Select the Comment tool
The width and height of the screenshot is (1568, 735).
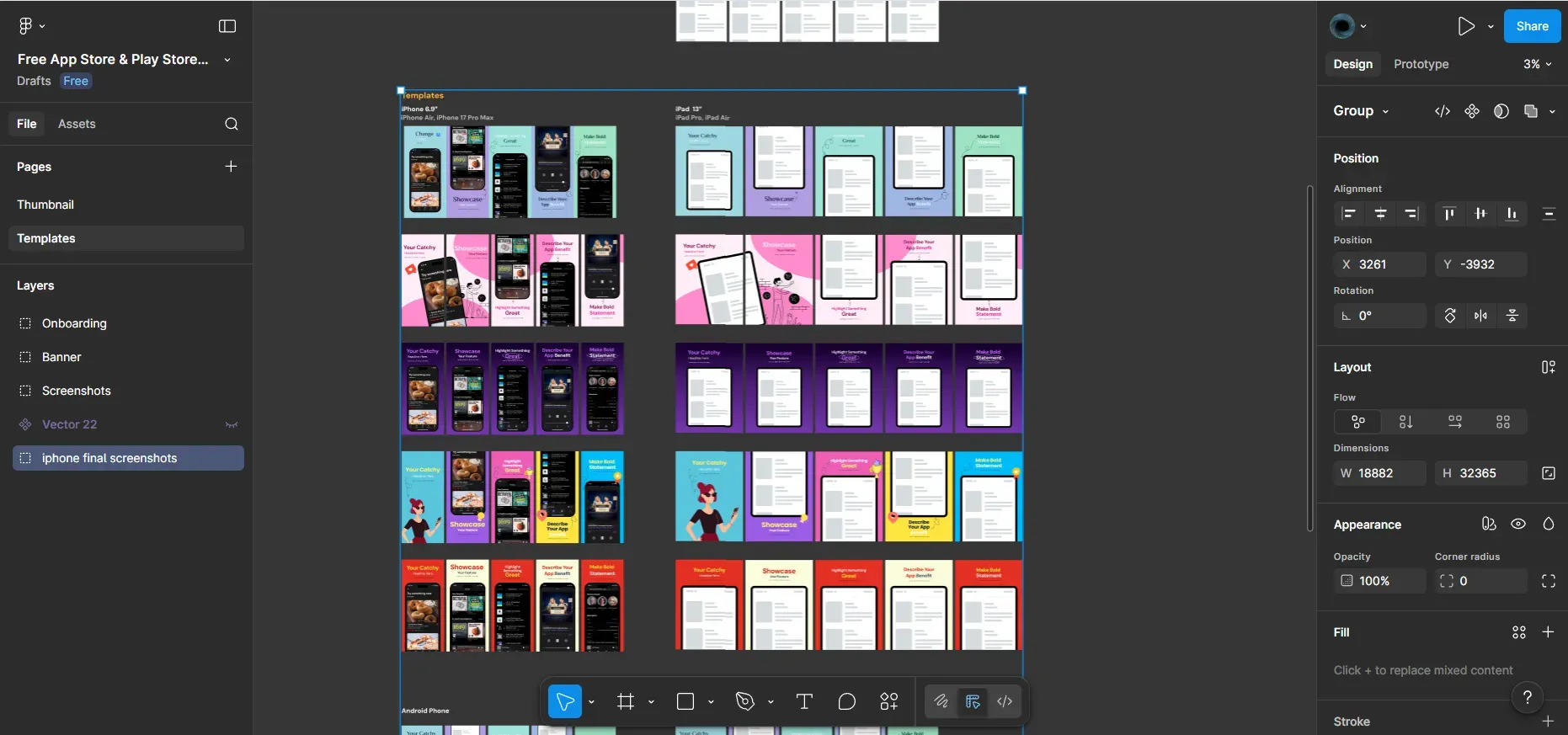[x=847, y=701]
